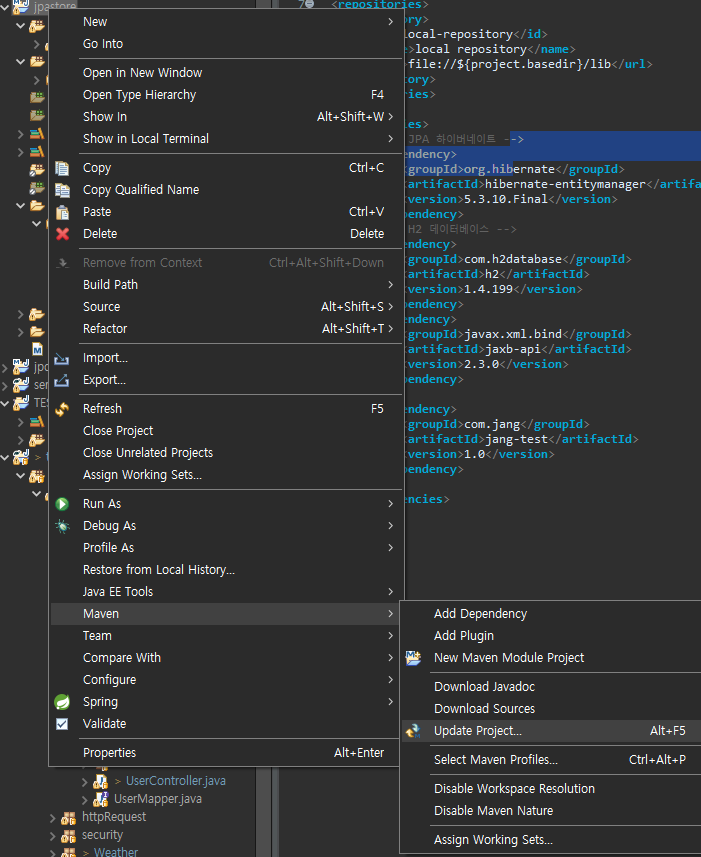Click the New Maven Module Project icon
This screenshot has width=701, height=857.
[413, 658]
